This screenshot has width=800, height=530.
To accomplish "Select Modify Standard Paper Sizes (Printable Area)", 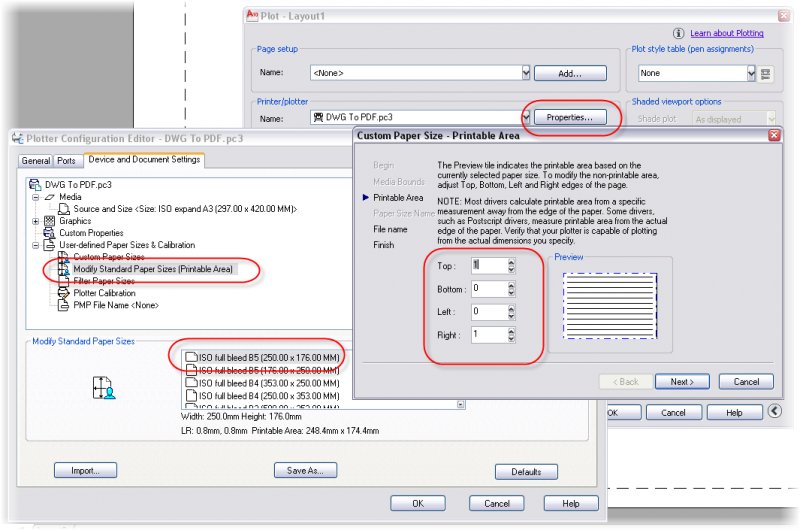I will [153, 269].
